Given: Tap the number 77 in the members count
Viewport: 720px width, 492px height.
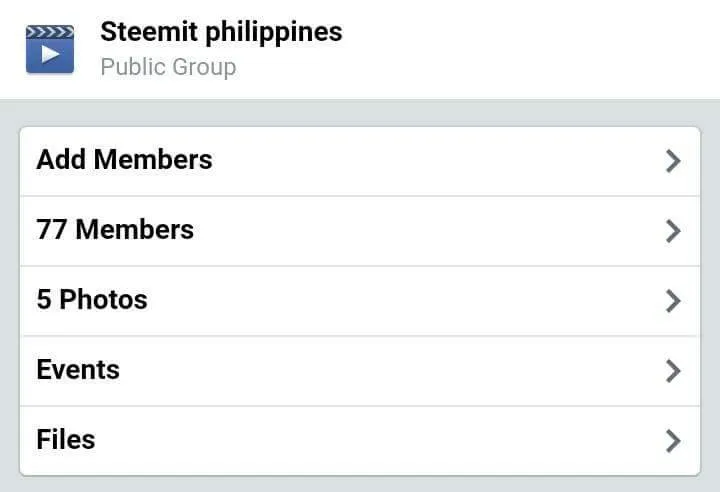Looking at the screenshot, I should pyautogui.click(x=52, y=230).
